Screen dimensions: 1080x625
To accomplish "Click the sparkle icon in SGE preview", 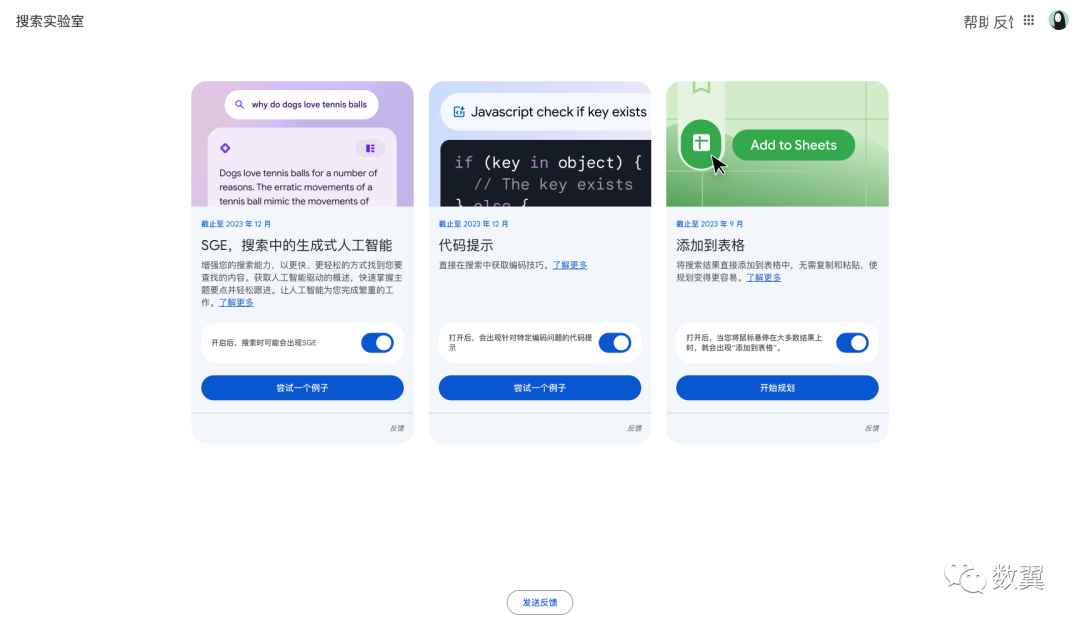I will click(x=225, y=148).
